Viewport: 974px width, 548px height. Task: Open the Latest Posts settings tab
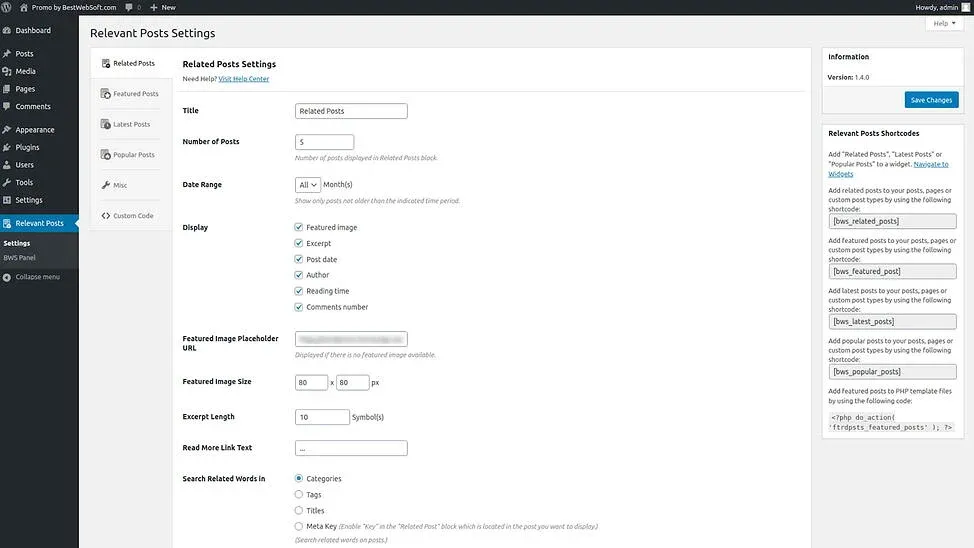coord(130,124)
